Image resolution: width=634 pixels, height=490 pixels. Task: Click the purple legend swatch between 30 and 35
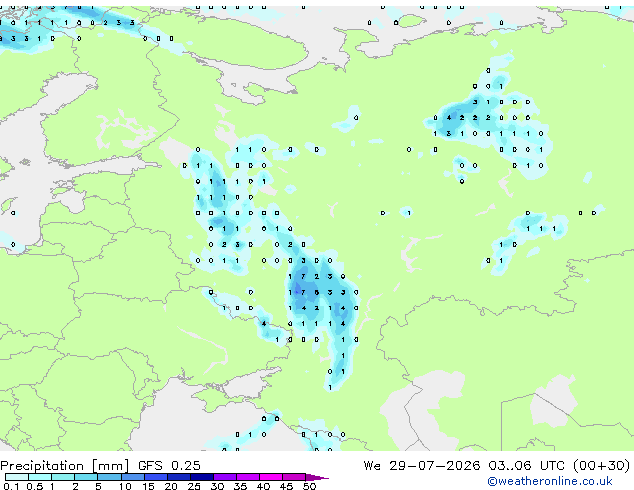(225, 477)
